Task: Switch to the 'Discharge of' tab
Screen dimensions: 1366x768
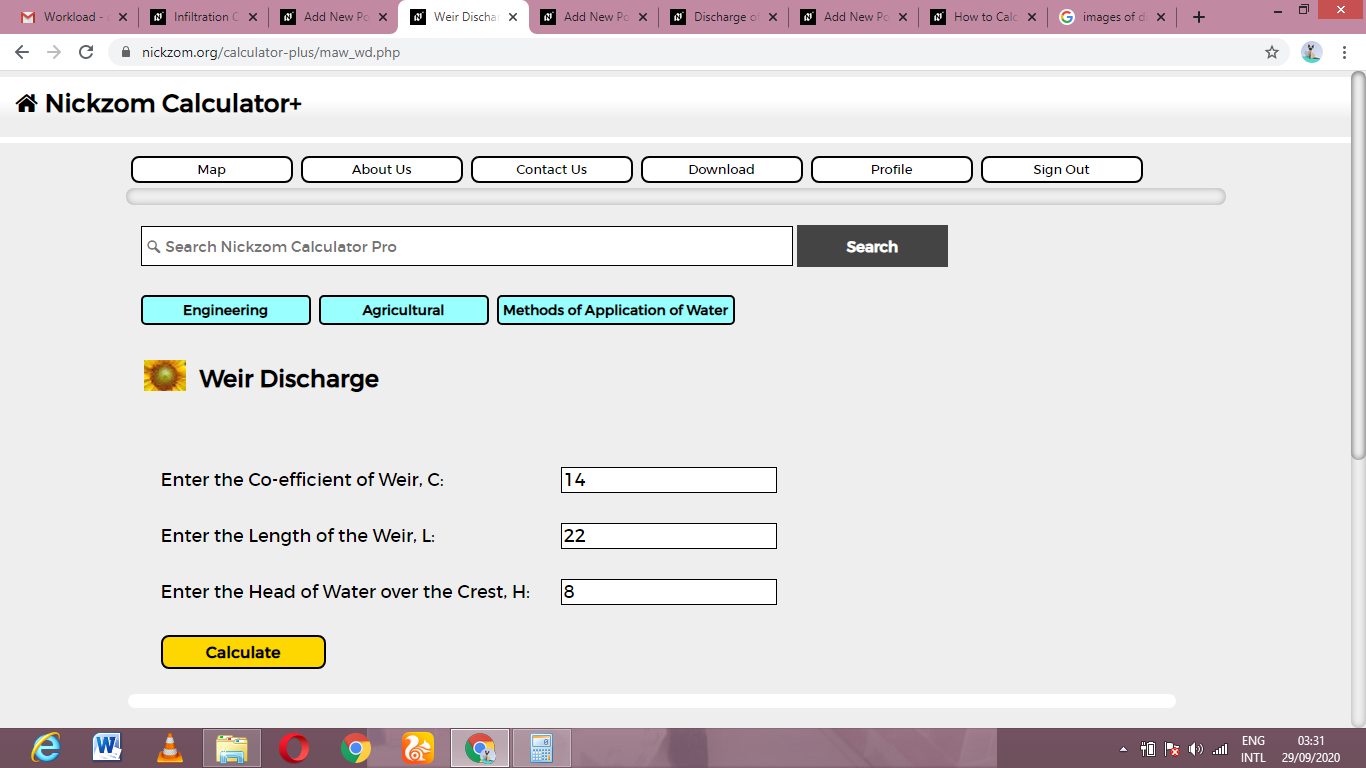Action: pos(724,17)
